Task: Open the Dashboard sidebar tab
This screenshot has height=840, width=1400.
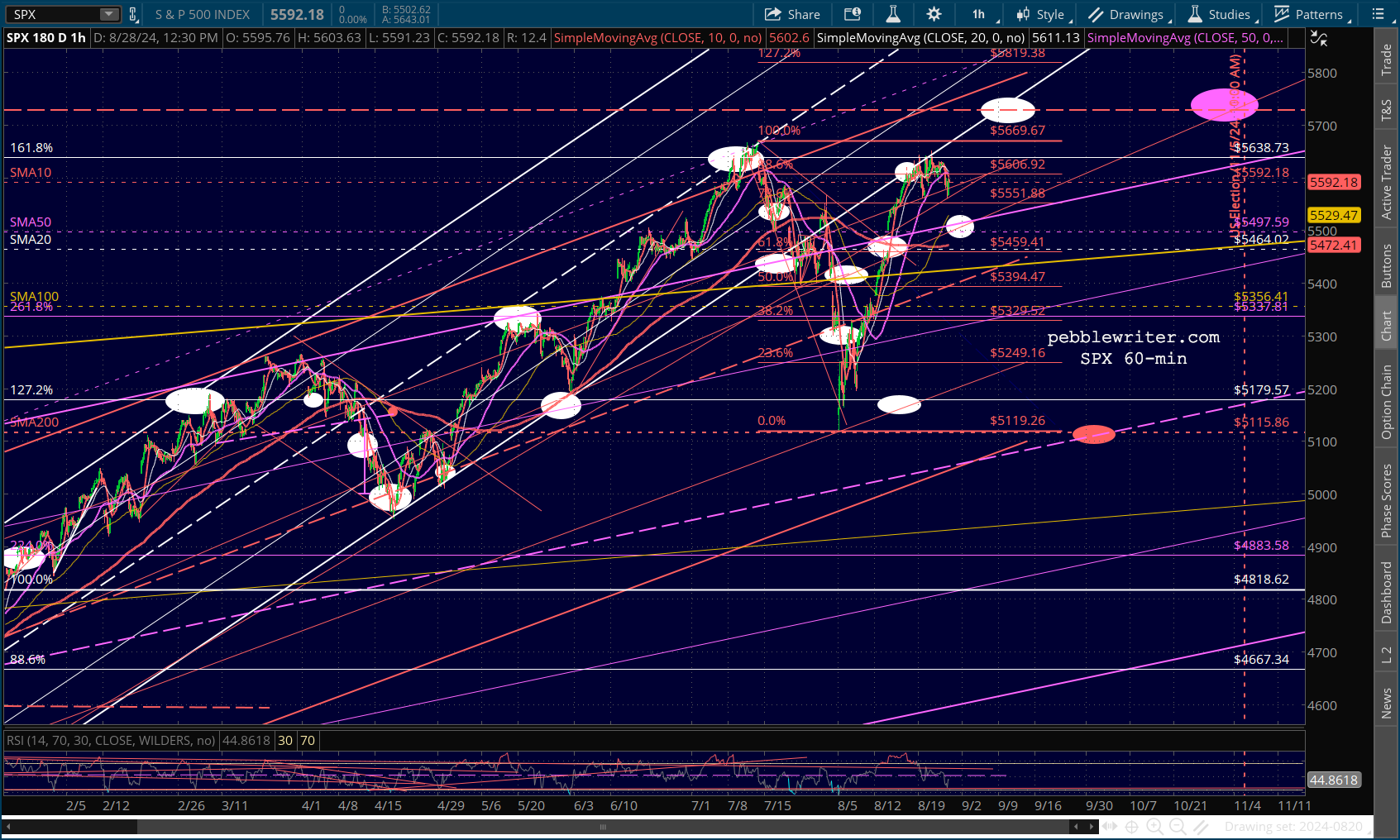Action: tap(1387, 592)
